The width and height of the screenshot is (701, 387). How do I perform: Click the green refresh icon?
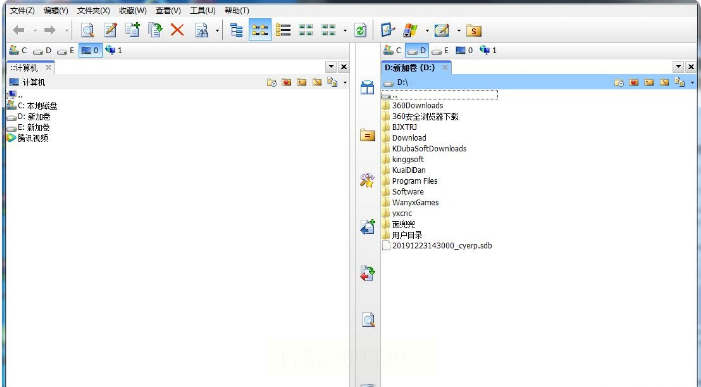pos(360,30)
